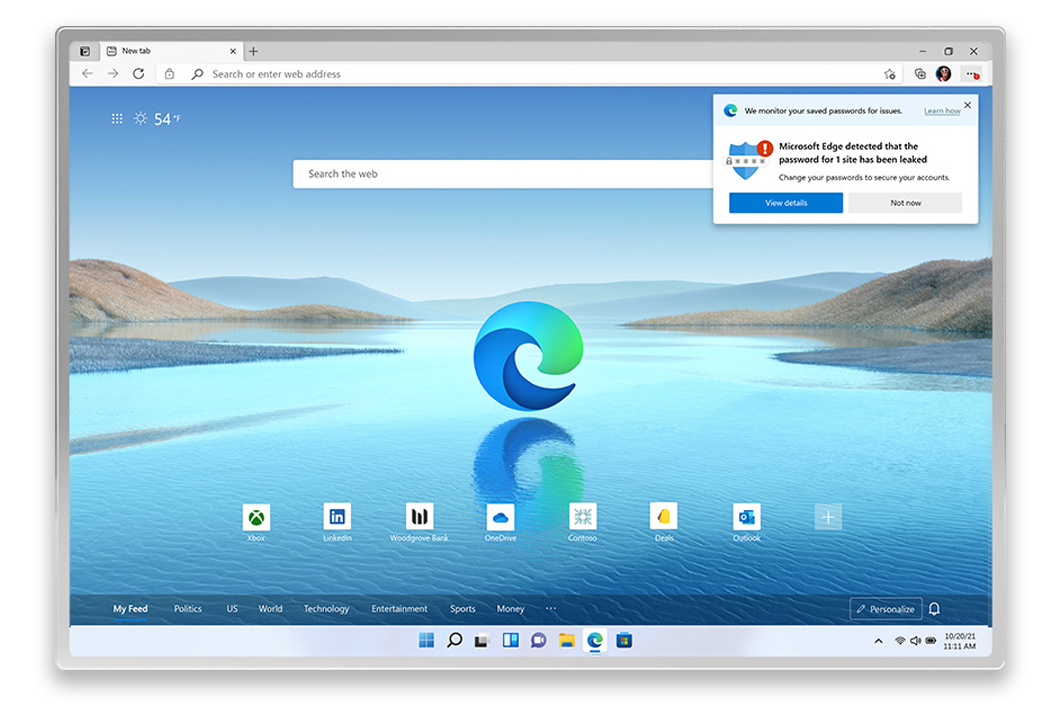Switch to the Sports feed tab
This screenshot has height=704, width=1064.
pyautogui.click(x=463, y=609)
